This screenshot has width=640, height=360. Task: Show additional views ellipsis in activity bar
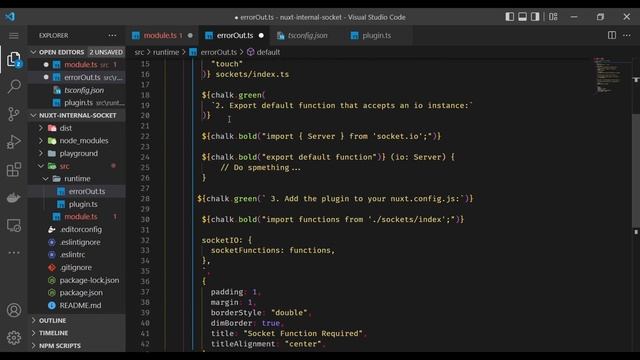(x=14, y=253)
